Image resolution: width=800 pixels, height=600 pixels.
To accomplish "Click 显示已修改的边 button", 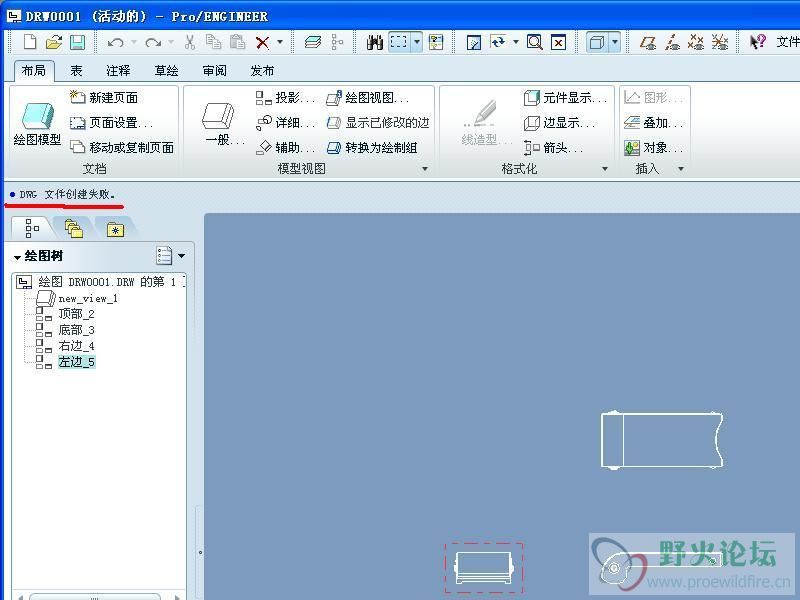I will (378, 122).
